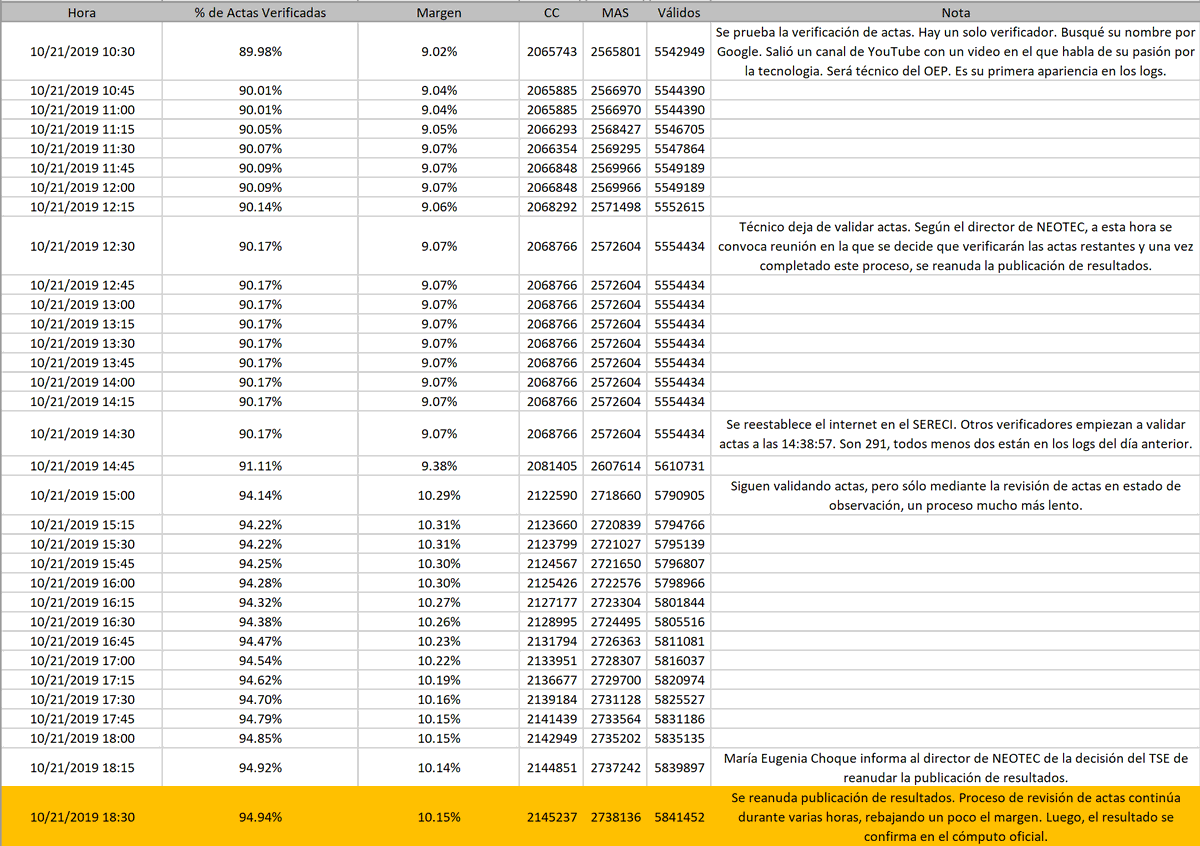Viewport: 1200px width, 846px height.
Task: Click the Válidos value '5552615'
Action: coord(679,206)
